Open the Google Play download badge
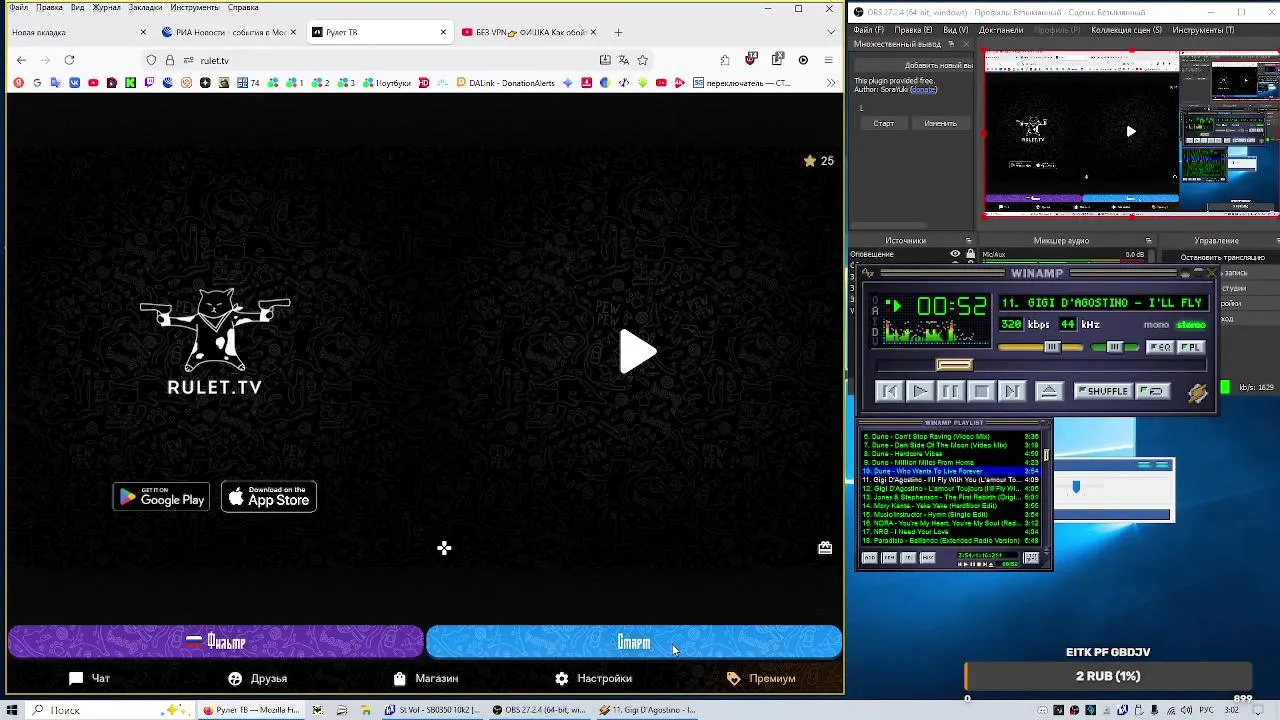The image size is (1280, 720). coord(161,497)
